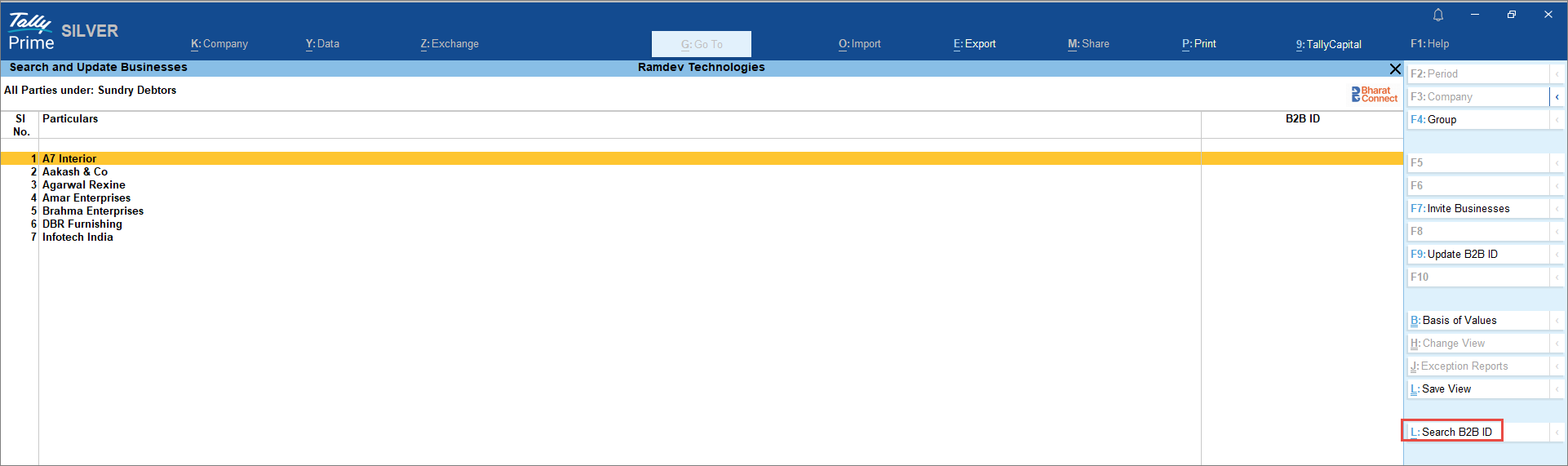Close the Search and Update Businesses report
The image size is (1568, 466).
(x=1394, y=69)
